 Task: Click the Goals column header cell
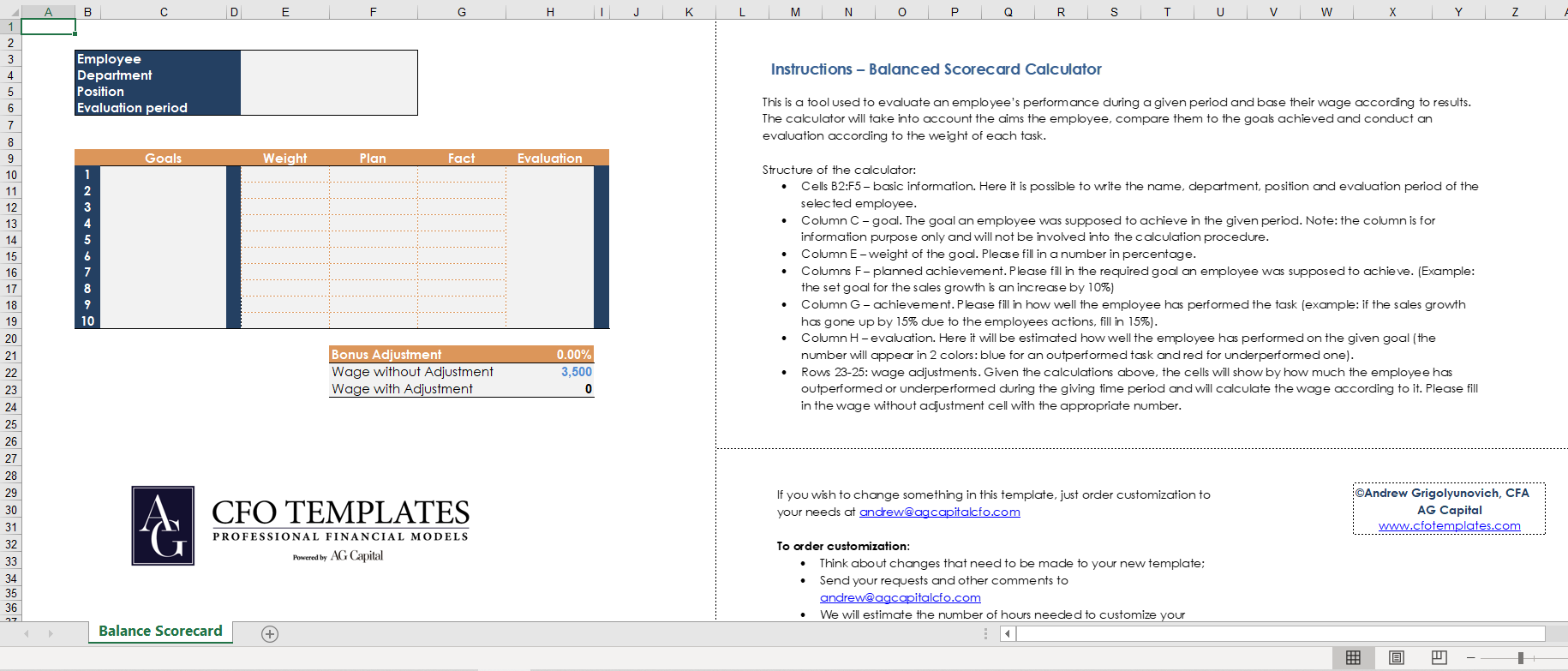(164, 159)
